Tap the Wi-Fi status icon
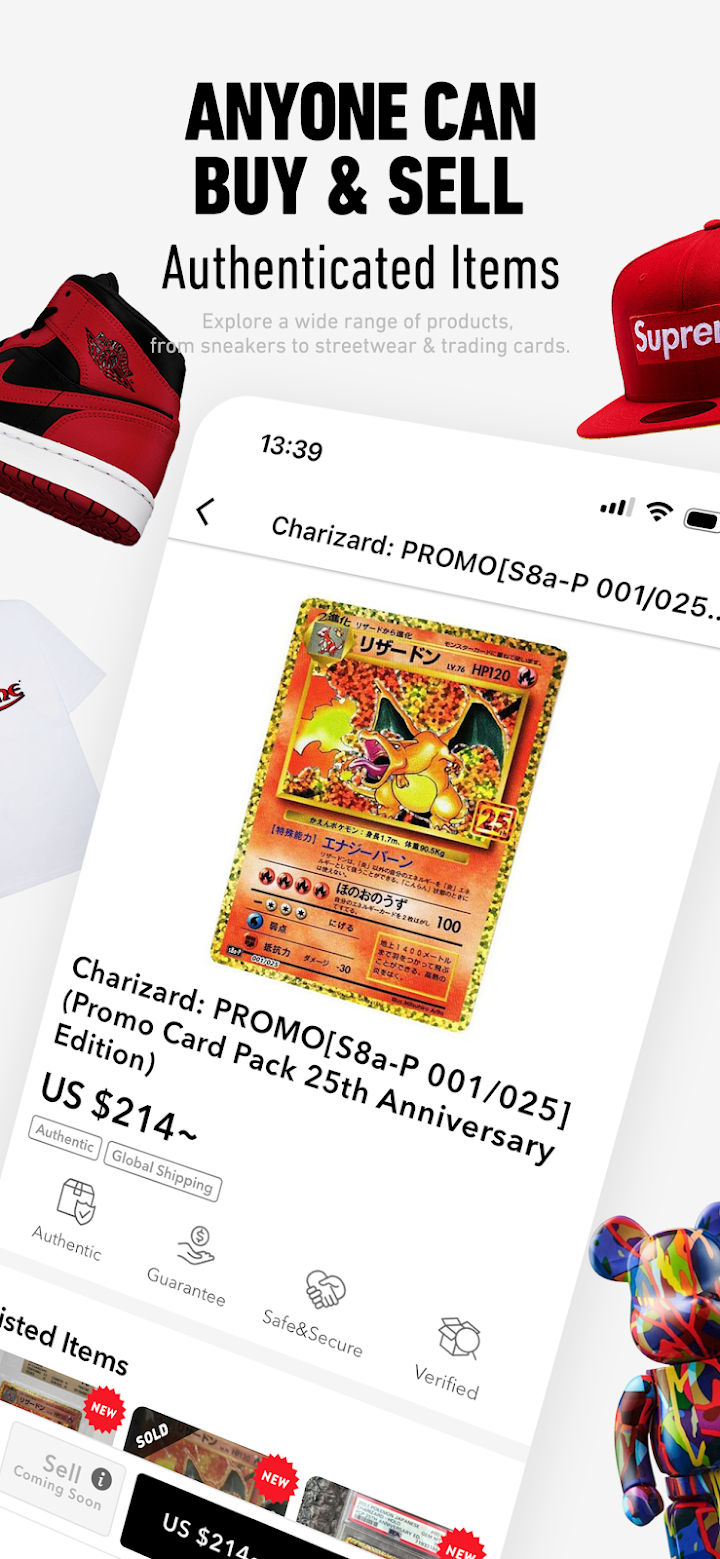 coord(659,512)
